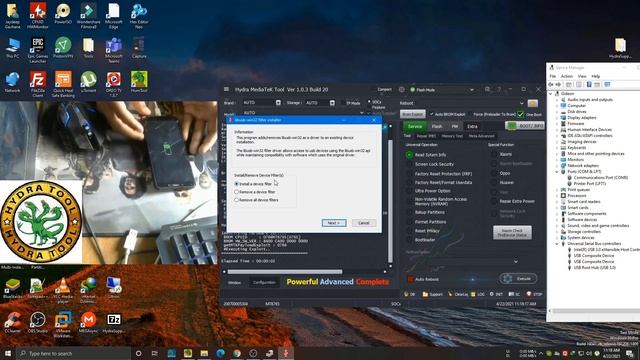This screenshot has height=360, width=640.
Task: Collapse Universal Serial Bus controllers node
Action: coord(557,244)
